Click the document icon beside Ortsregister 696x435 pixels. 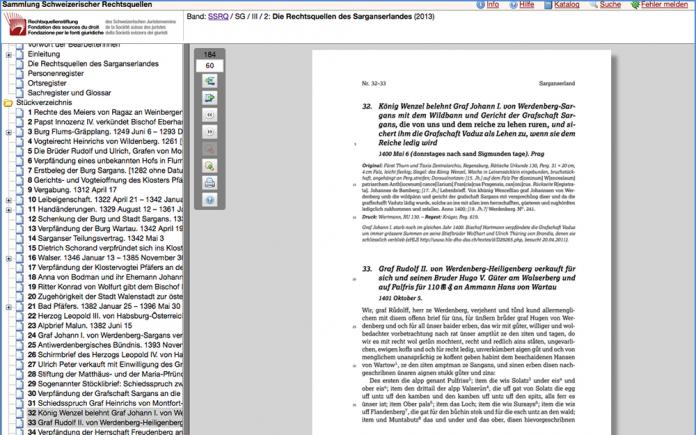click(x=20, y=83)
